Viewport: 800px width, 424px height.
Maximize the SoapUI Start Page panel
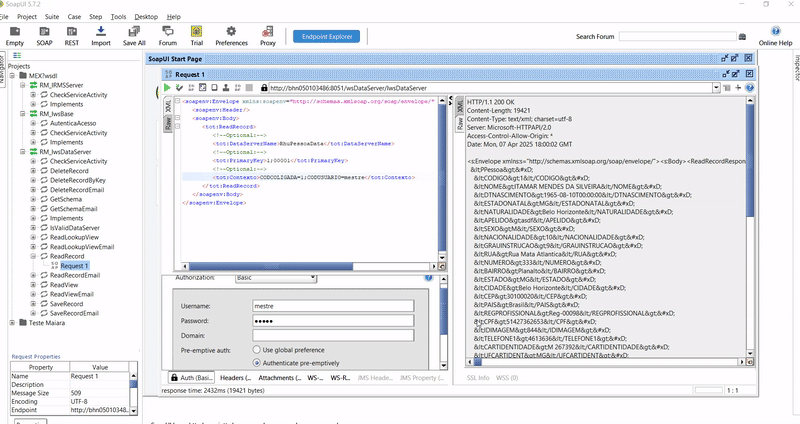click(735, 58)
